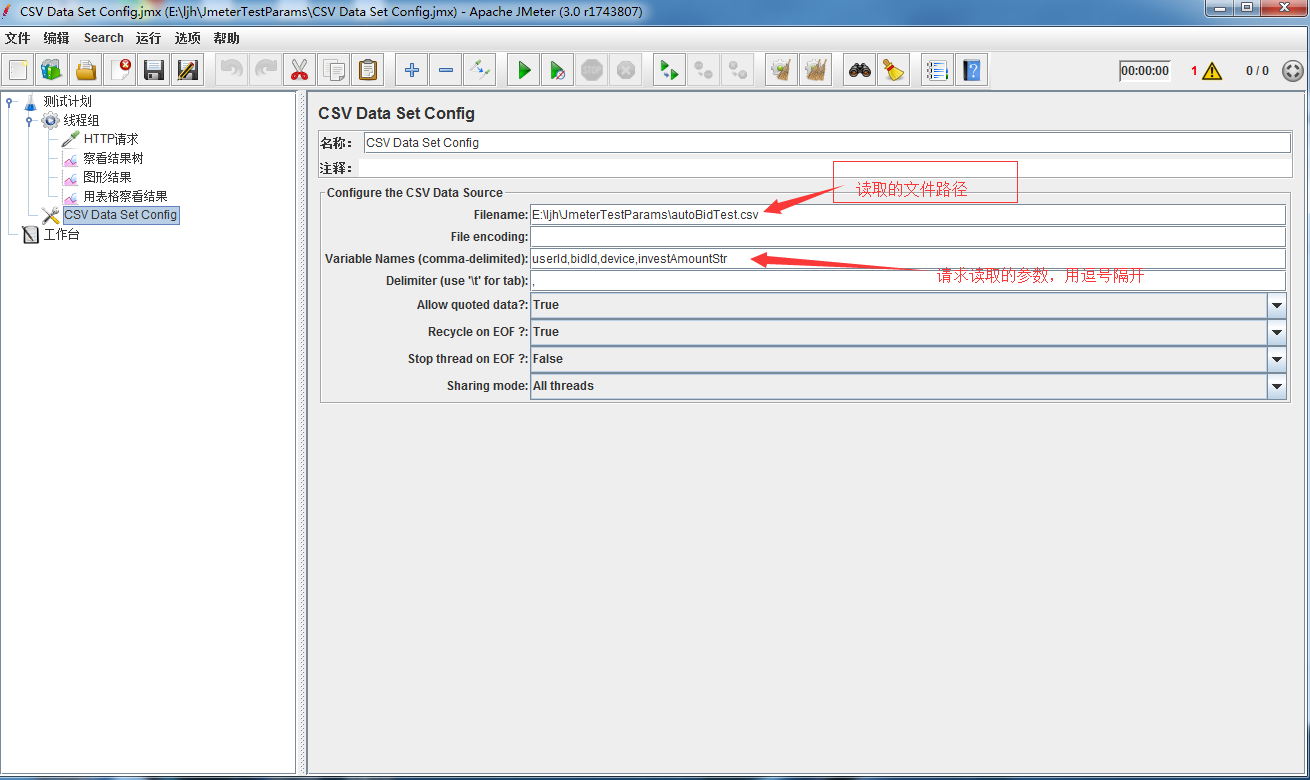Viewport: 1310px width, 780px height.
Task: Click the Collapse All minus icon
Action: (x=446, y=70)
